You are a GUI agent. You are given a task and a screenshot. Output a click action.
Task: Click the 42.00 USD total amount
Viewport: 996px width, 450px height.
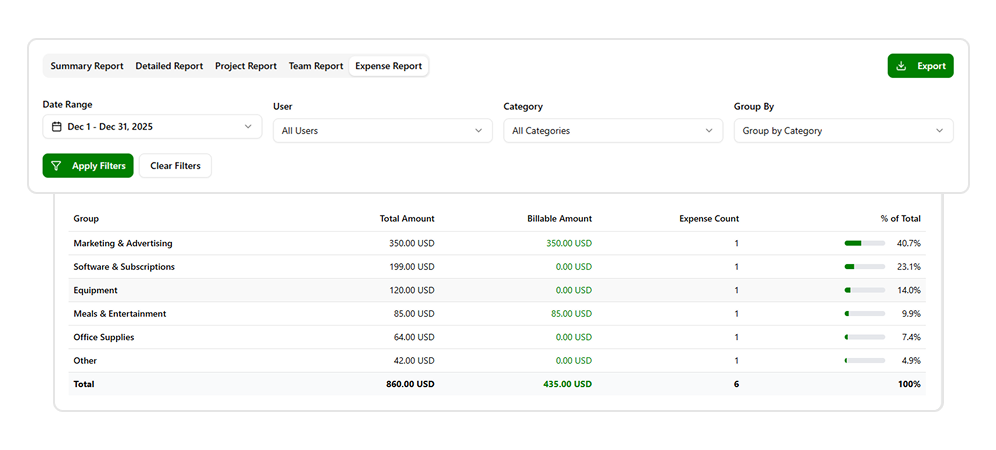(x=414, y=360)
